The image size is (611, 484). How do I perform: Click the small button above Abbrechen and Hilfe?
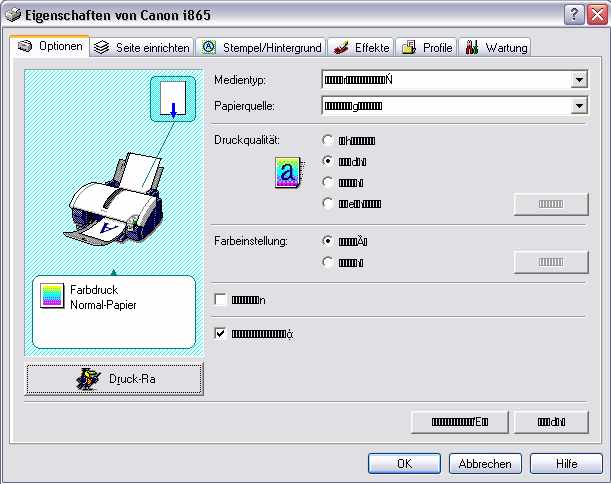(551, 422)
